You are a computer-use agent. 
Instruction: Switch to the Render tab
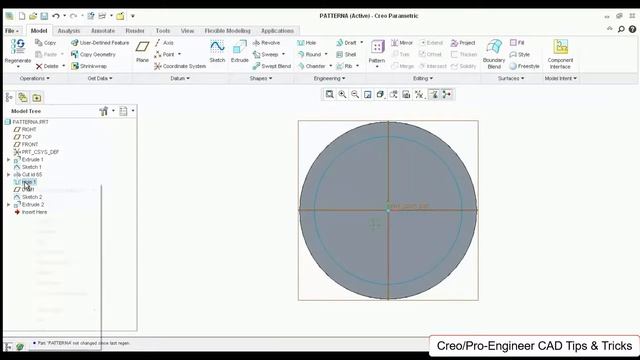pyautogui.click(x=135, y=31)
